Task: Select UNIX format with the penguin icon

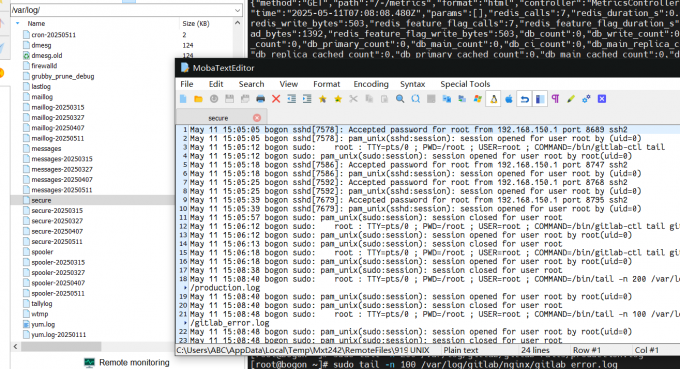Action: [x=494, y=99]
